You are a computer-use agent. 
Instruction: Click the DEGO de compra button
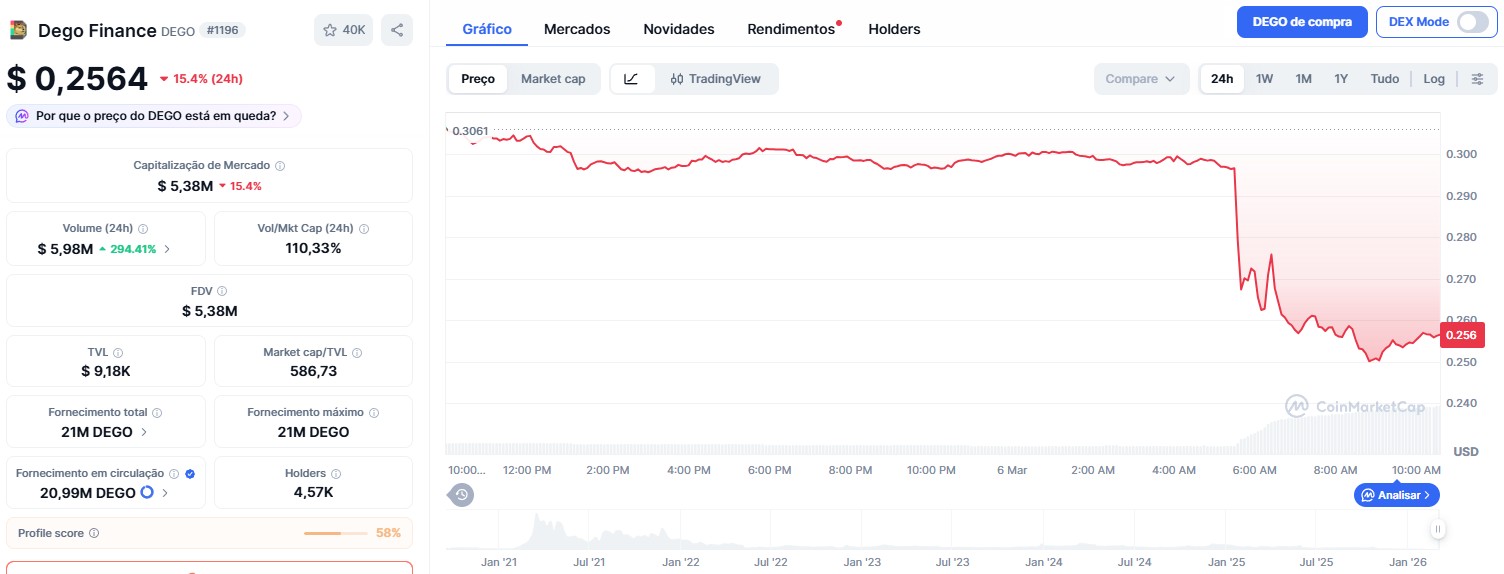point(1302,22)
